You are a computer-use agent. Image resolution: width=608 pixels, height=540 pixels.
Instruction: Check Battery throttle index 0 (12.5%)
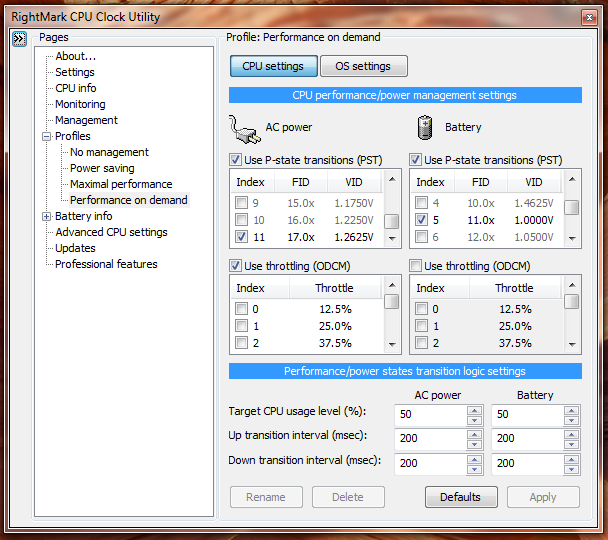(x=421, y=309)
